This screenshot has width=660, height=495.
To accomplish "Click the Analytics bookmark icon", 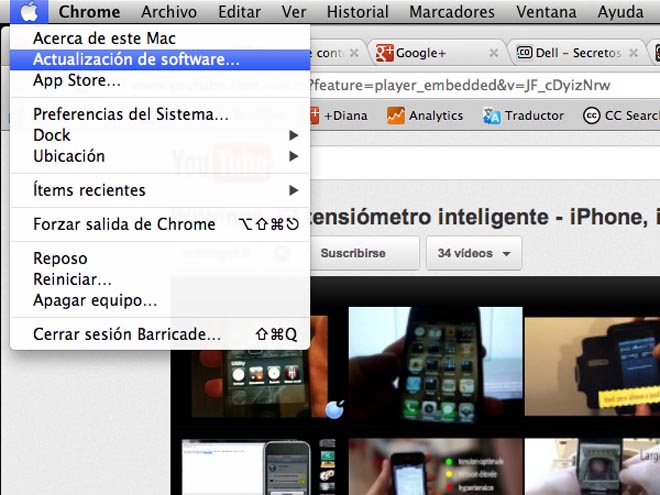I will point(396,115).
